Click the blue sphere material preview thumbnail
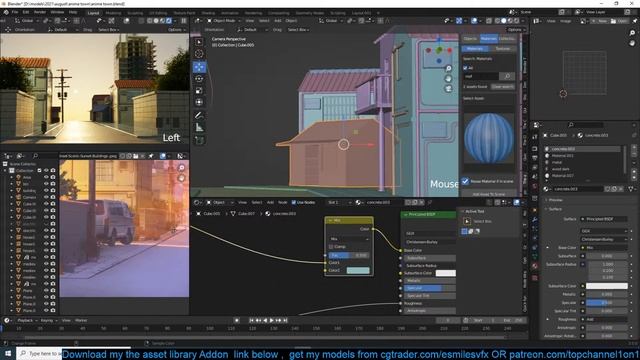The height and width of the screenshot is (360, 640). coord(488,138)
